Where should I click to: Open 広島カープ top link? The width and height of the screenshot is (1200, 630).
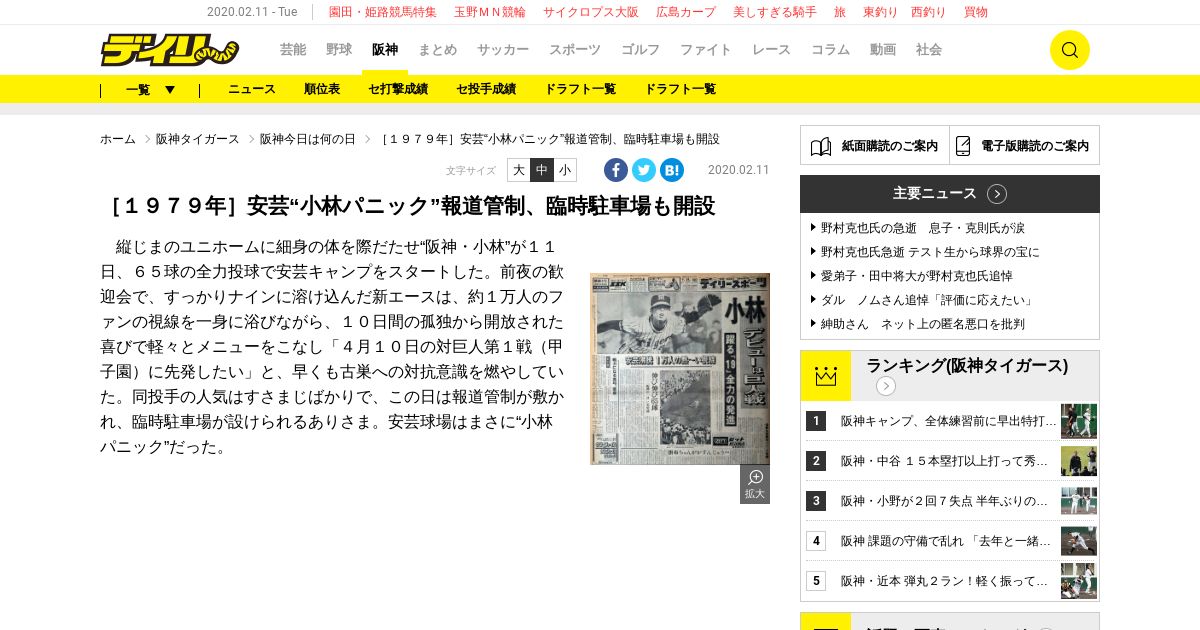(686, 12)
